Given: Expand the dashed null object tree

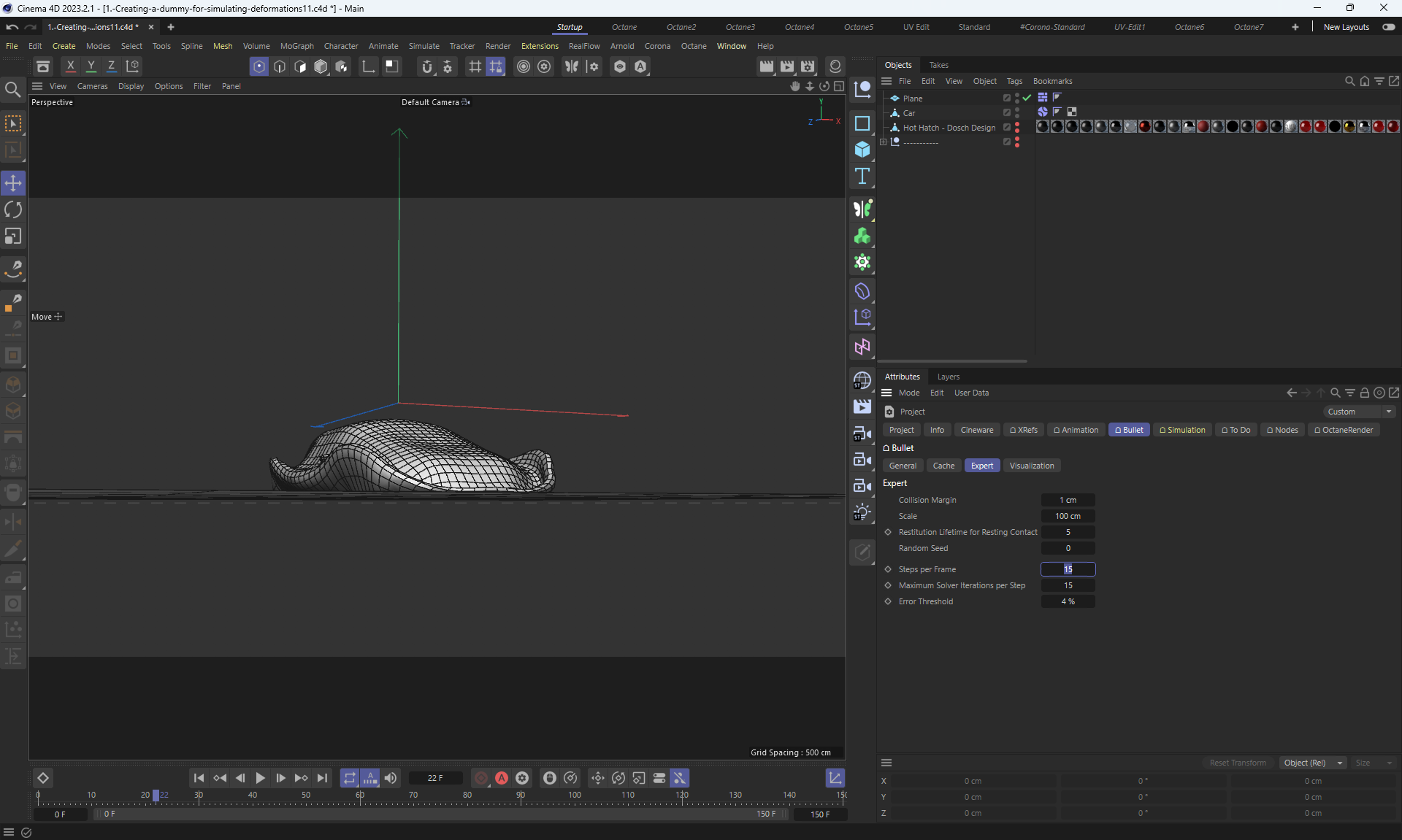Looking at the screenshot, I should pyautogui.click(x=884, y=142).
